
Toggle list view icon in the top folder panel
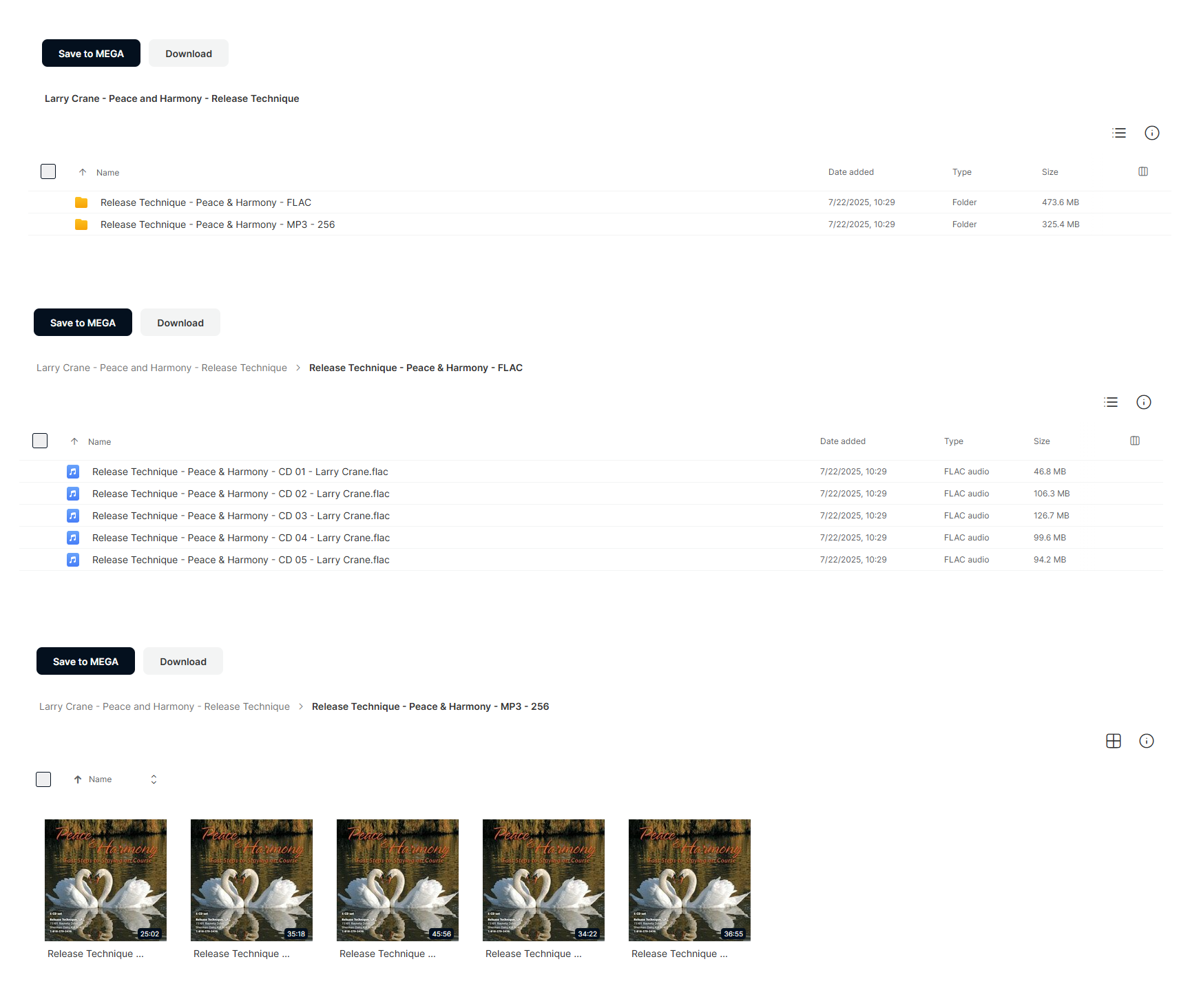1119,133
